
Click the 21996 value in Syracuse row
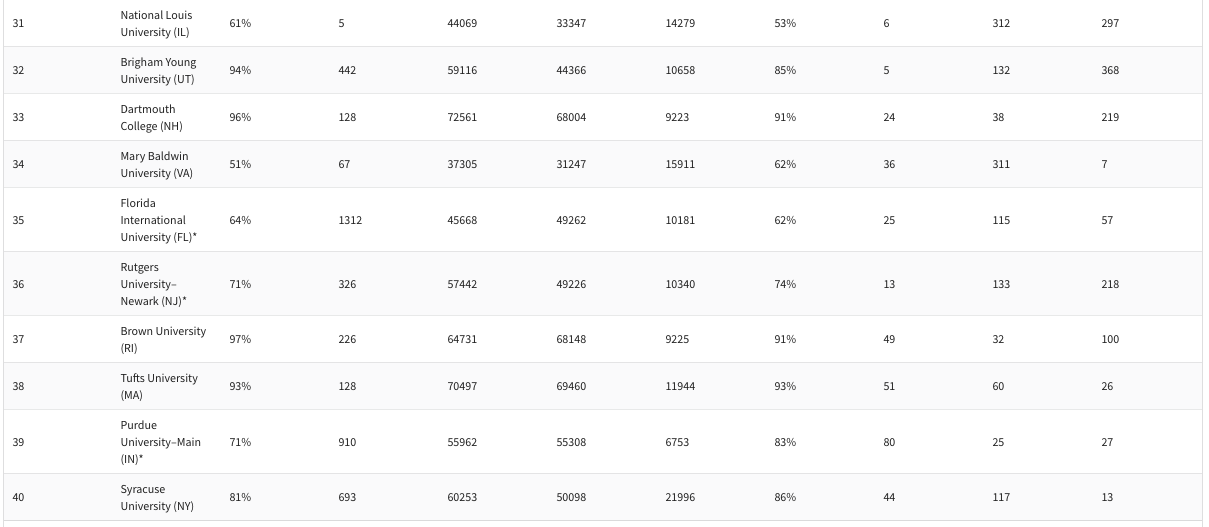pyautogui.click(x=680, y=497)
